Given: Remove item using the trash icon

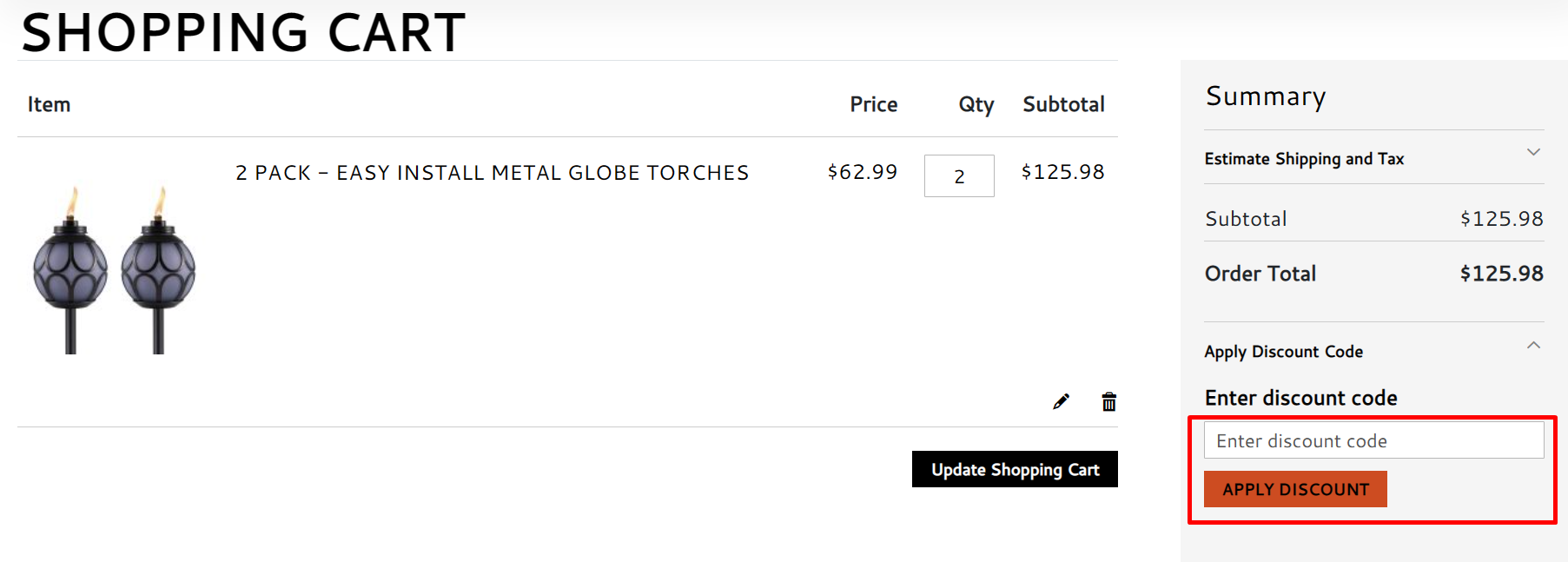Looking at the screenshot, I should click(1108, 401).
